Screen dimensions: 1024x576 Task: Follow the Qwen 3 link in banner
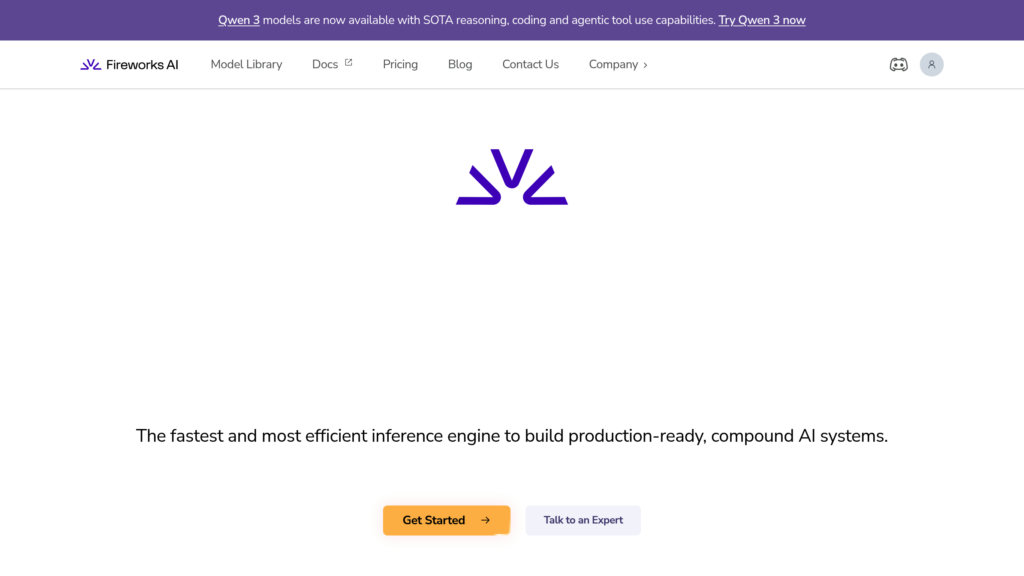tap(239, 20)
